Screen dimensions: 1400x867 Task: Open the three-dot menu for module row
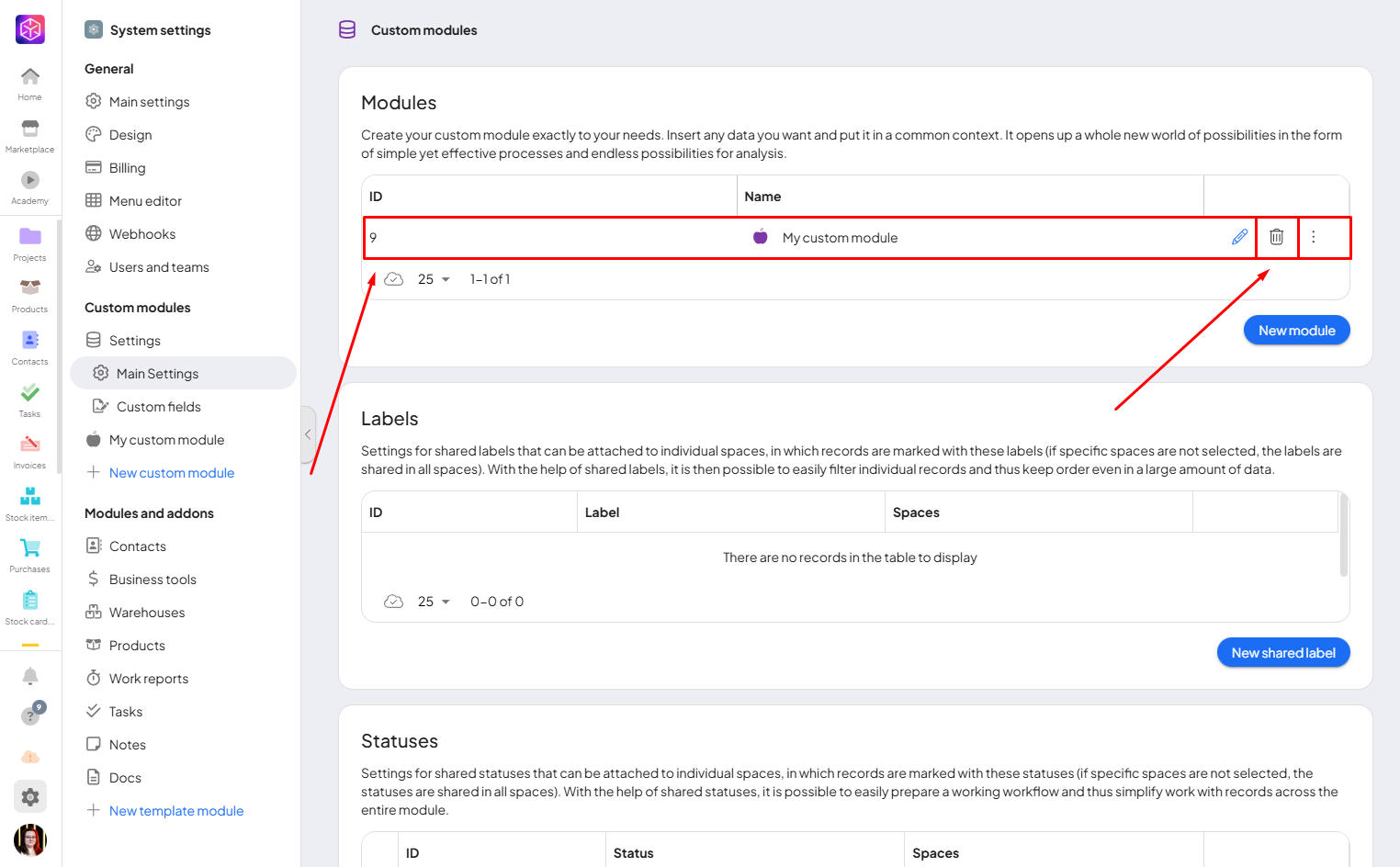[x=1313, y=237]
